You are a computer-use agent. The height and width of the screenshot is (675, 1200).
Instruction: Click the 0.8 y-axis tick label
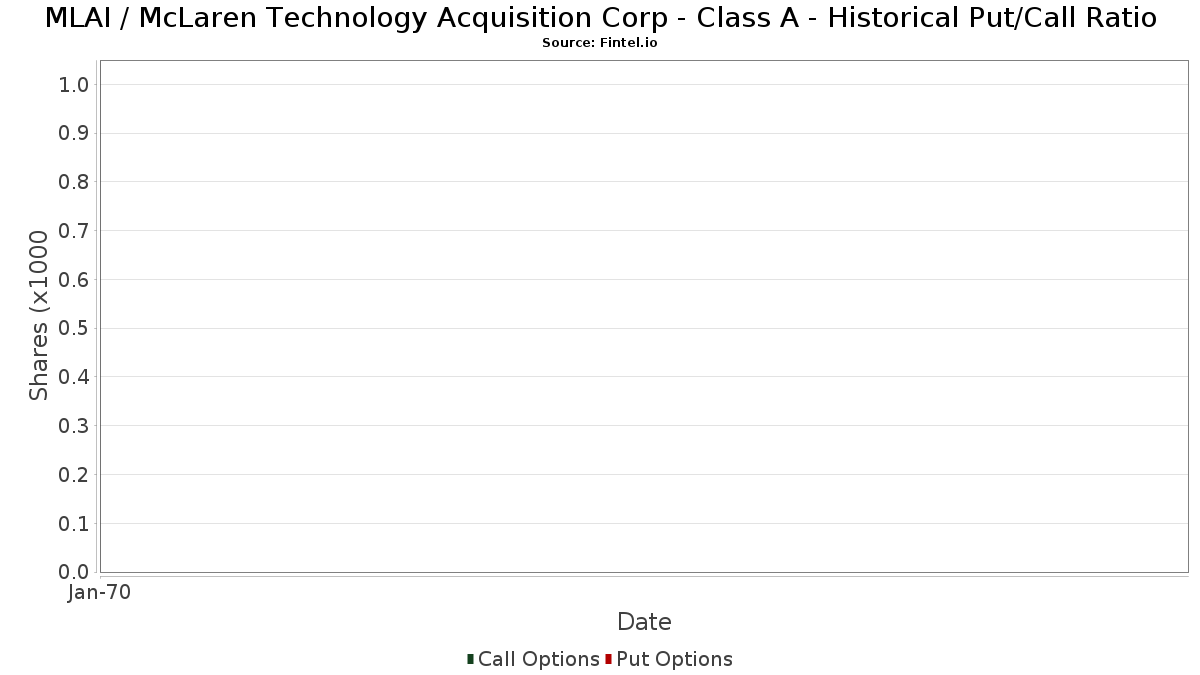pyautogui.click(x=75, y=182)
